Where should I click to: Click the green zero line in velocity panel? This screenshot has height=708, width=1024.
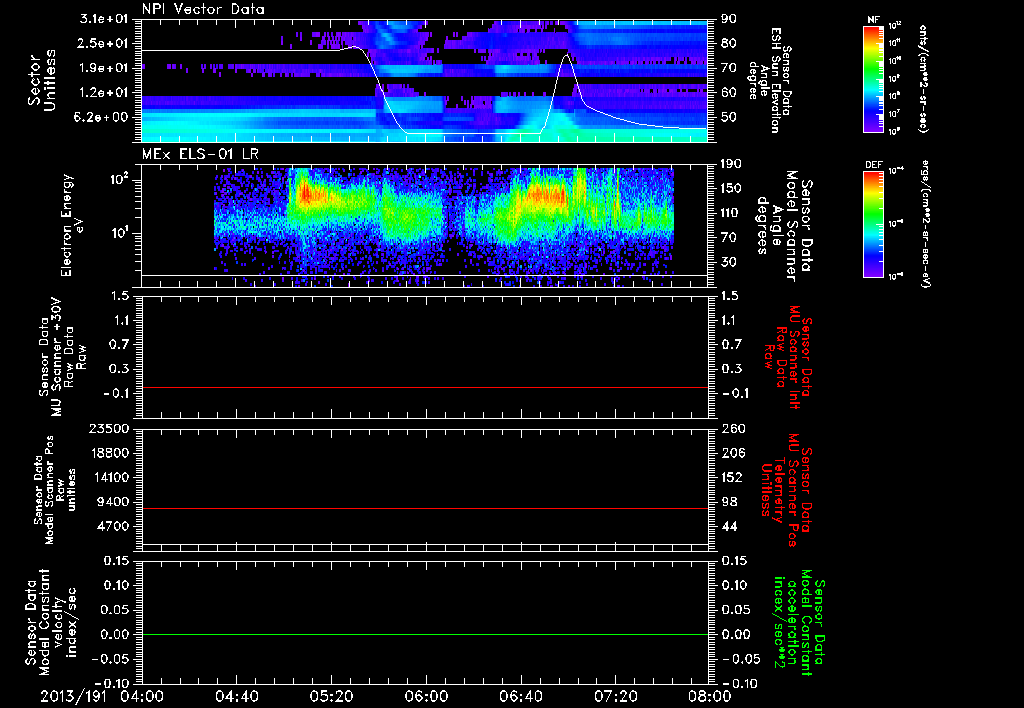click(424, 634)
